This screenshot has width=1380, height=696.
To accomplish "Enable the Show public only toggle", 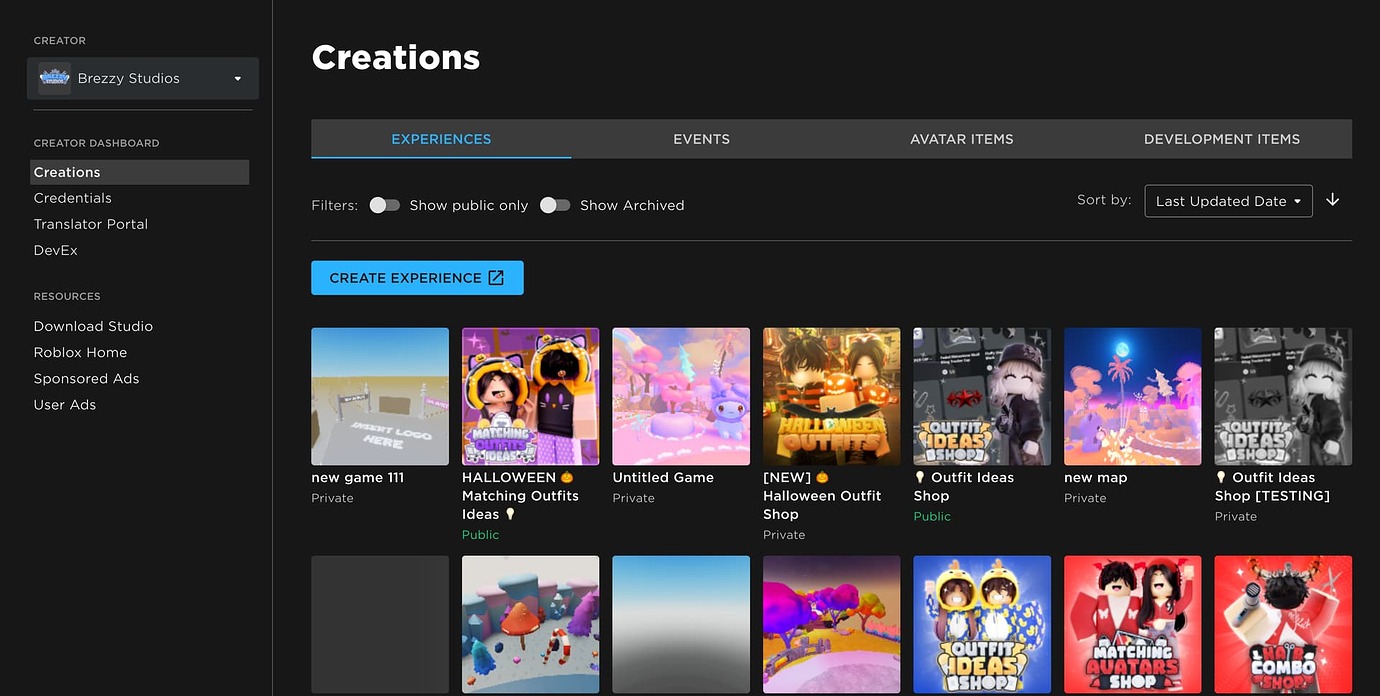I will coord(384,204).
